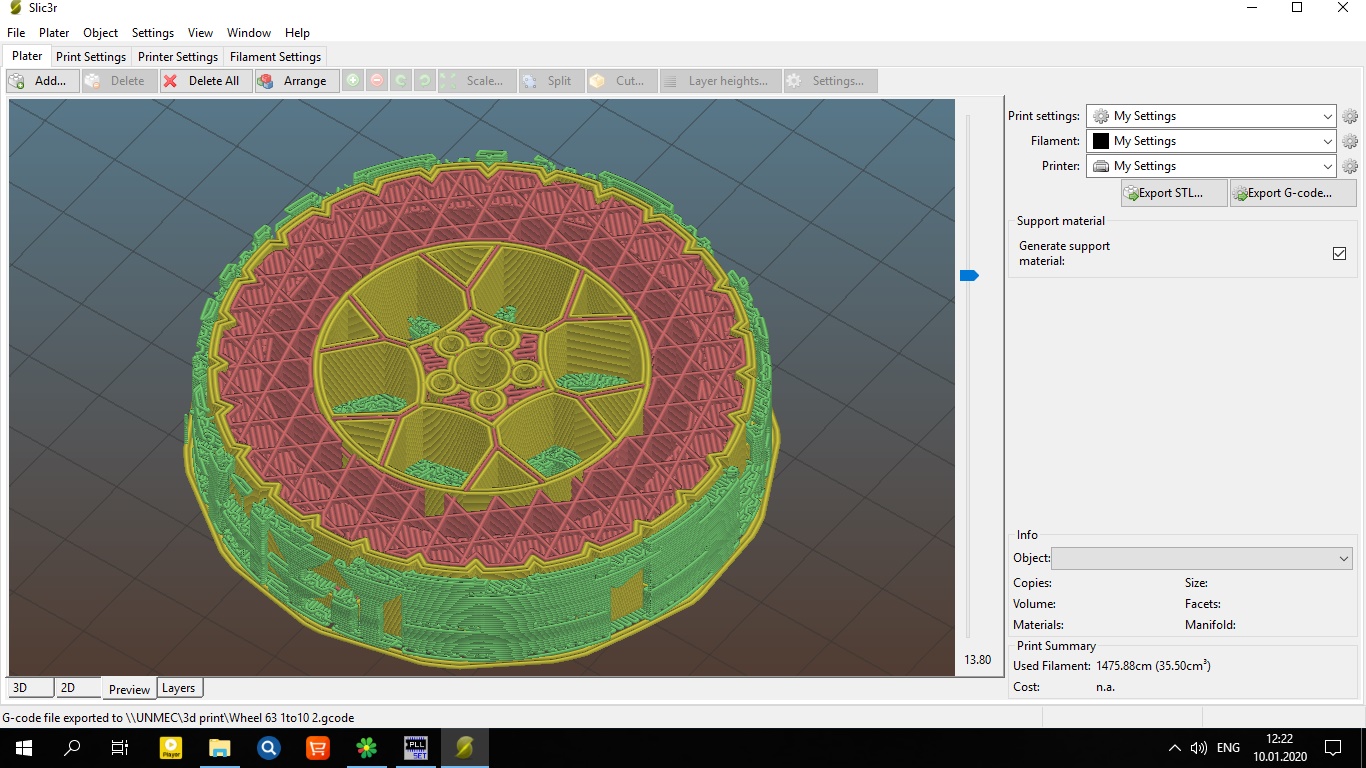The height and width of the screenshot is (768, 1366).
Task: Expand the Object dropdown in Info panel
Action: (1202, 559)
